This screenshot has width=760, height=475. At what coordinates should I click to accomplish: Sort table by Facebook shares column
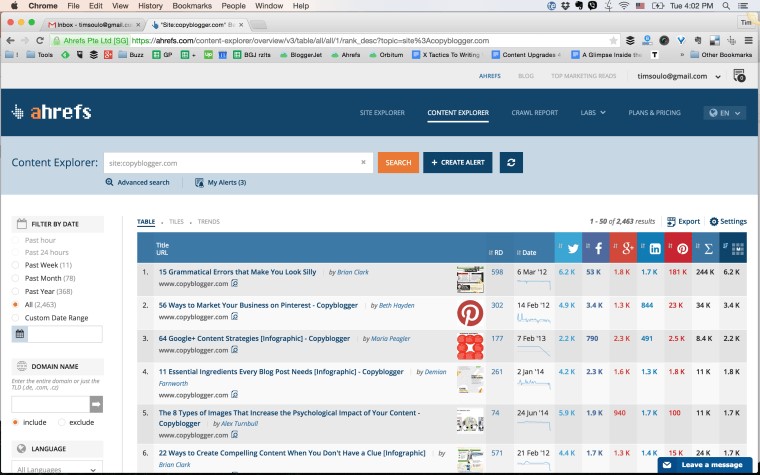tap(596, 248)
